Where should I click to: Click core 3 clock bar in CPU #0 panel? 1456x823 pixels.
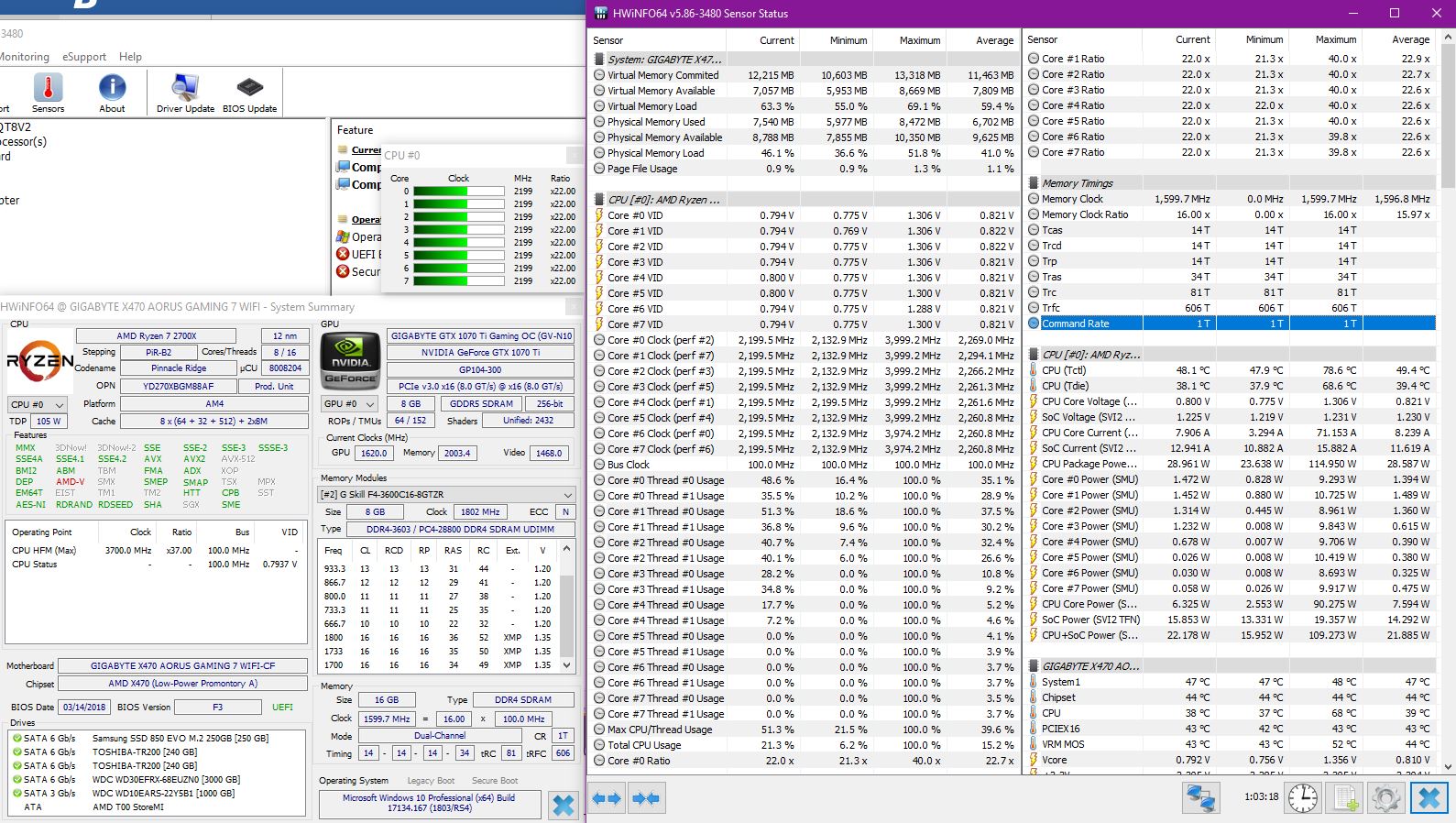tap(458, 230)
